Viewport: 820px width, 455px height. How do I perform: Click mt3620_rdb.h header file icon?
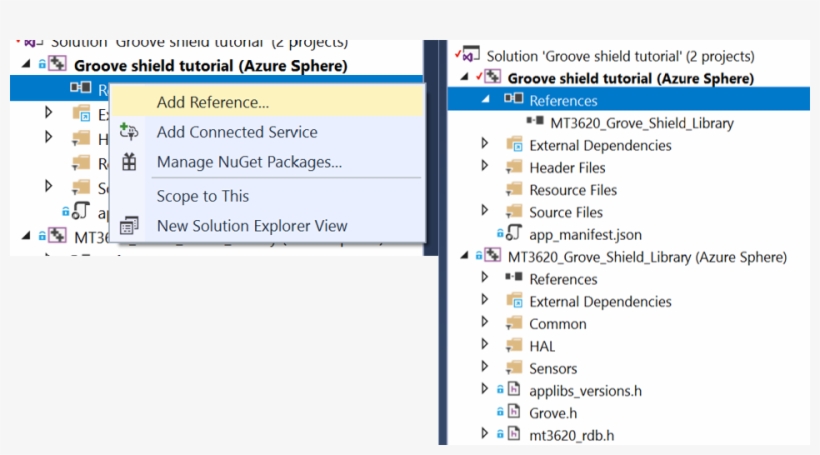(514, 434)
